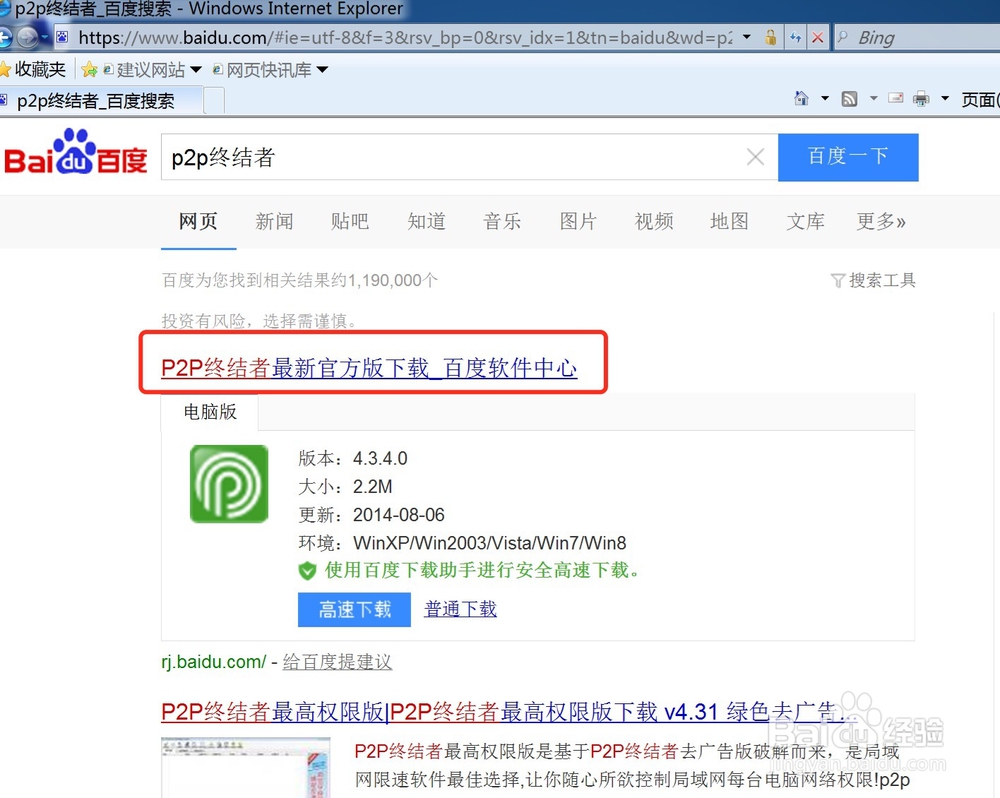Clear the search query with X icon
1000x798 pixels.
tap(755, 156)
